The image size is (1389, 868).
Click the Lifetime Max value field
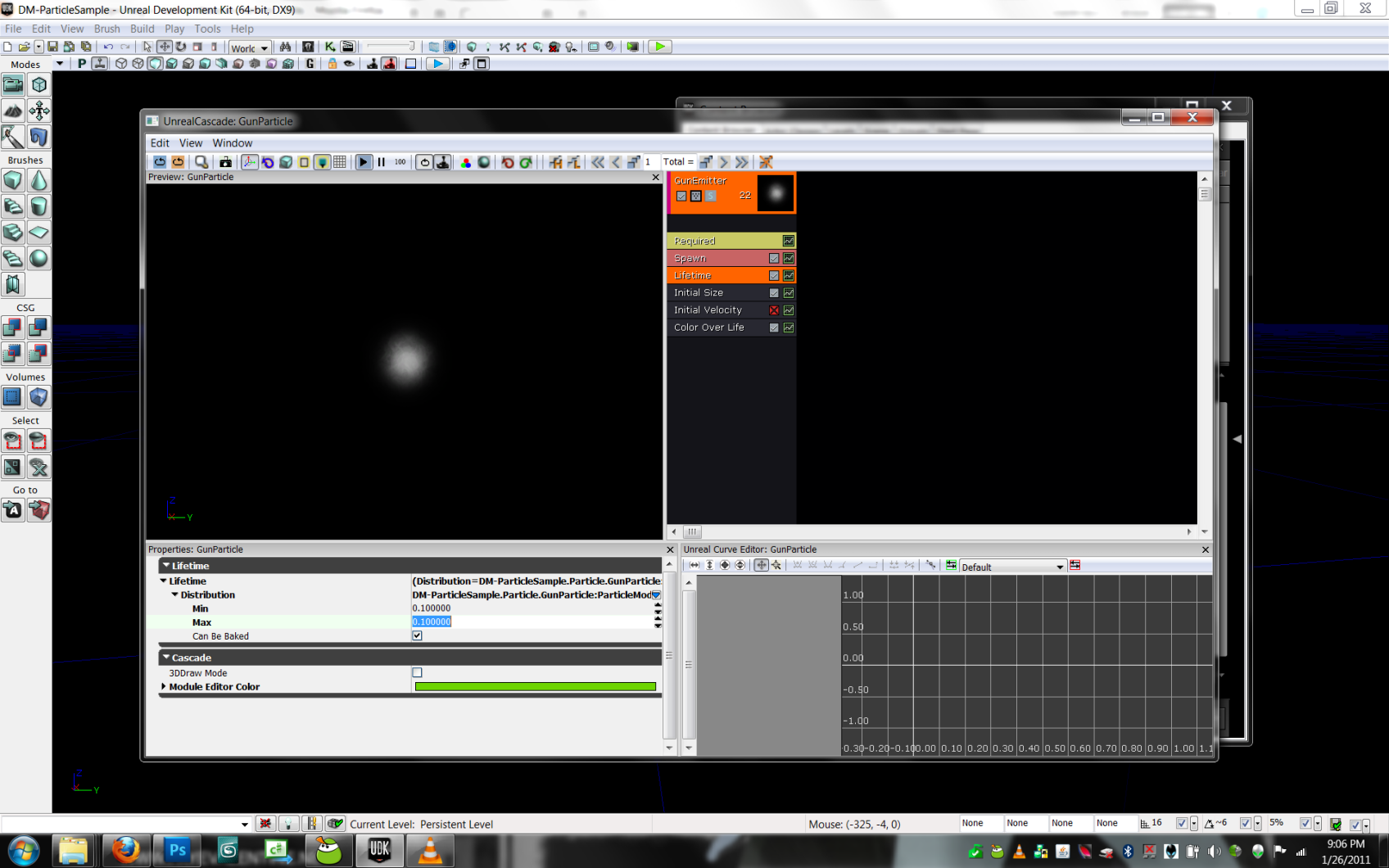click(531, 622)
